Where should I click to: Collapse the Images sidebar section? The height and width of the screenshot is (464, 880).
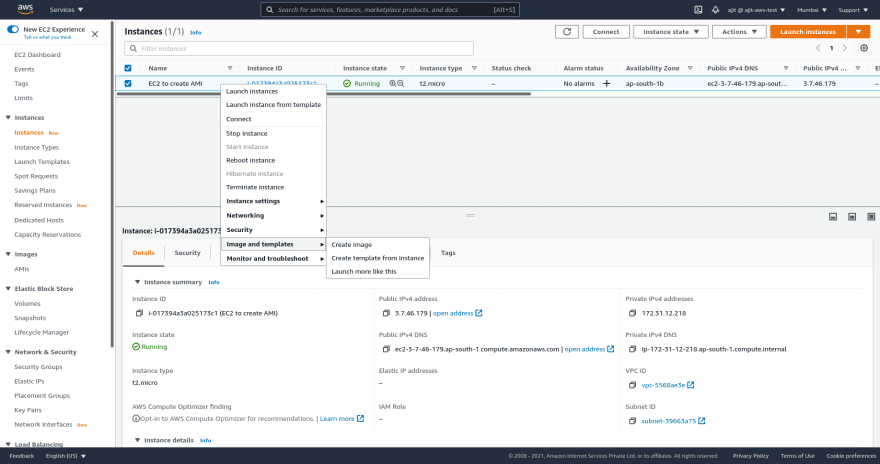click(8, 254)
